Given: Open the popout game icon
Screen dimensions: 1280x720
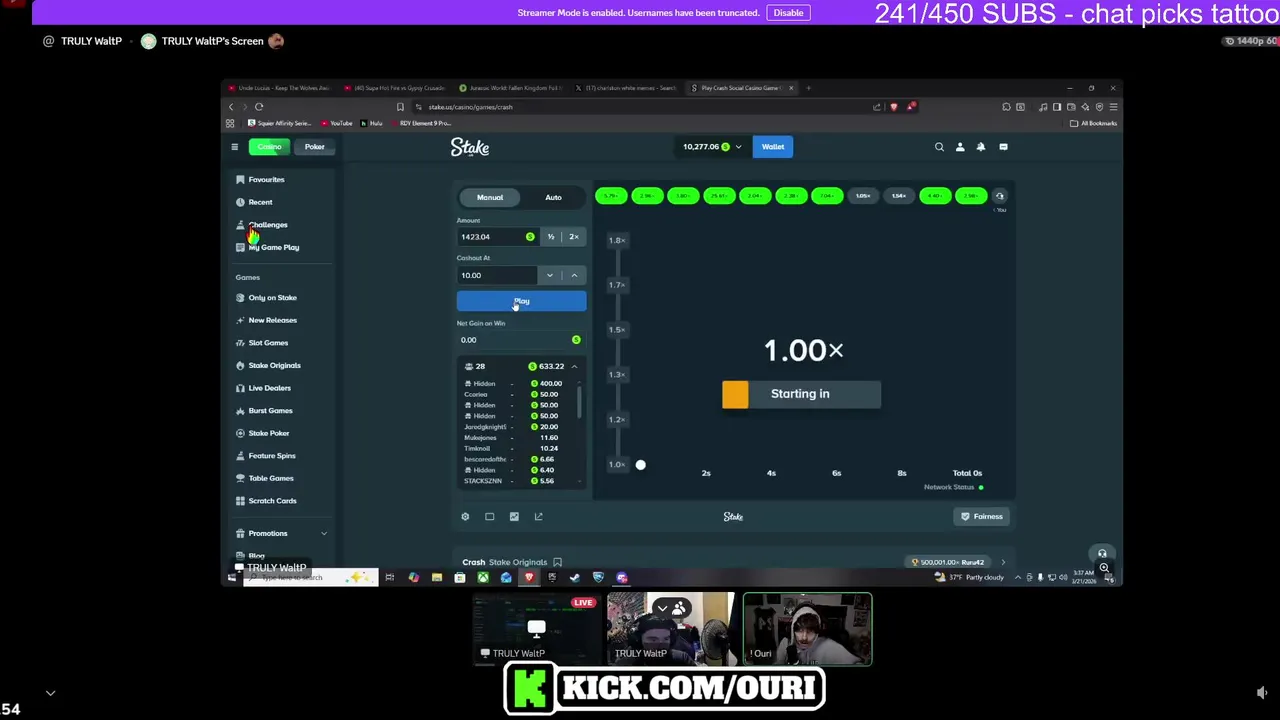Looking at the screenshot, I should 538,517.
